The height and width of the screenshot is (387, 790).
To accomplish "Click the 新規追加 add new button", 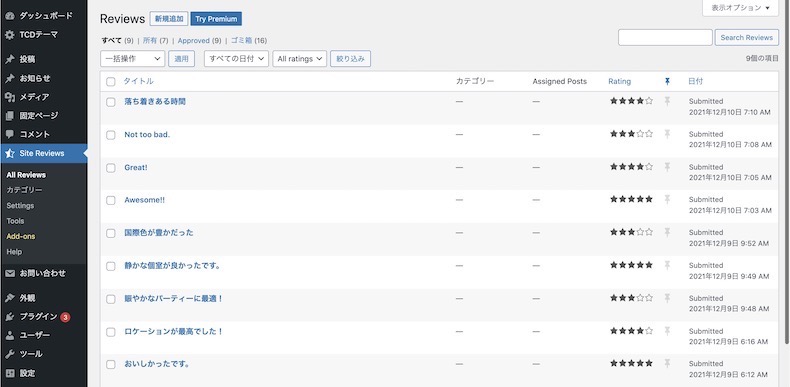I will [x=169, y=19].
